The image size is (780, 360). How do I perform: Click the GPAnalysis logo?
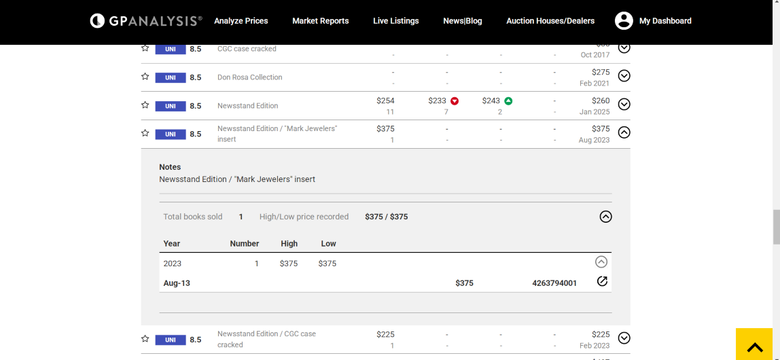click(146, 20)
